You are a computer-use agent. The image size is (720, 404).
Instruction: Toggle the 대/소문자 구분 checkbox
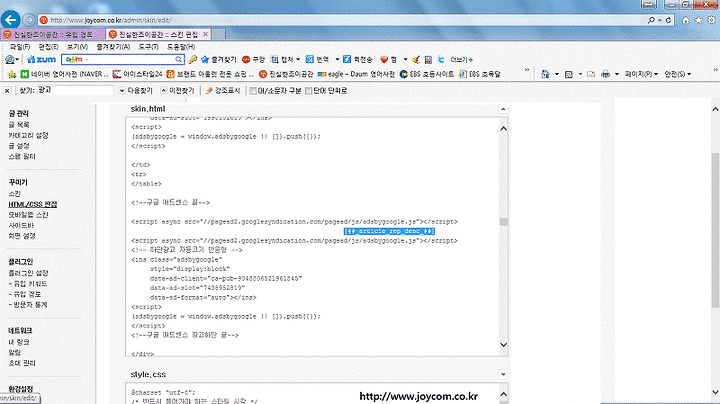point(253,90)
